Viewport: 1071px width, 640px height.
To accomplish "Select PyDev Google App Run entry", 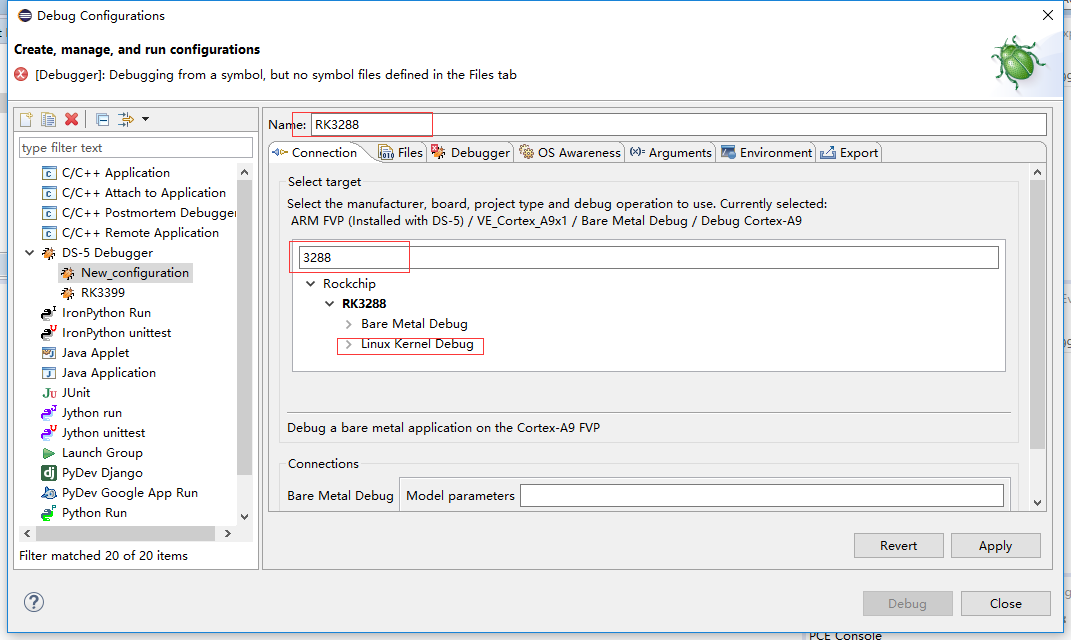I will tap(130, 492).
